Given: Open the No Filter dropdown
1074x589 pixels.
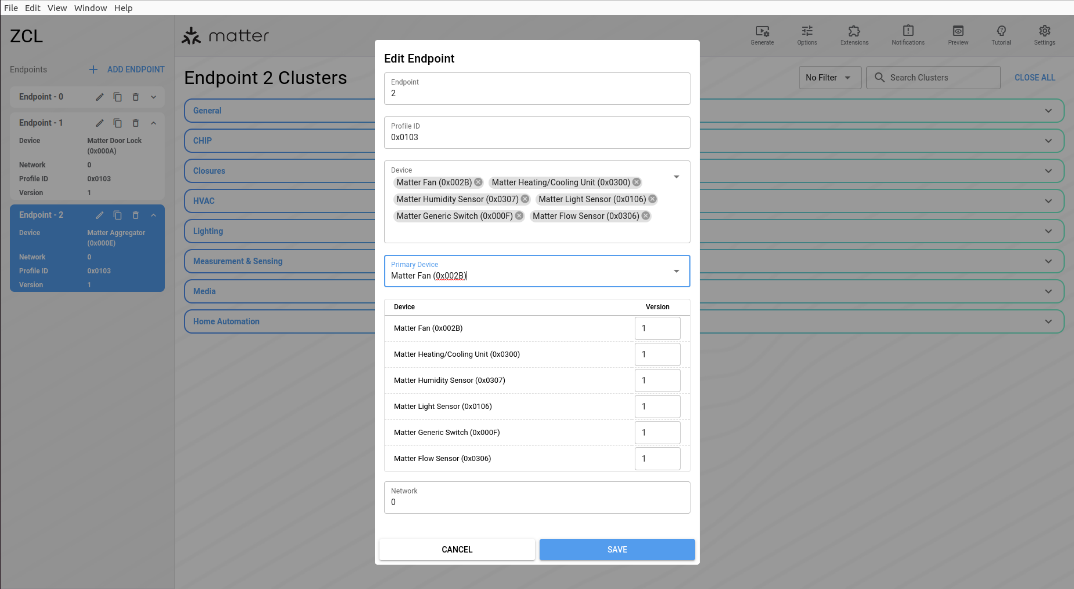Looking at the screenshot, I should 829,77.
